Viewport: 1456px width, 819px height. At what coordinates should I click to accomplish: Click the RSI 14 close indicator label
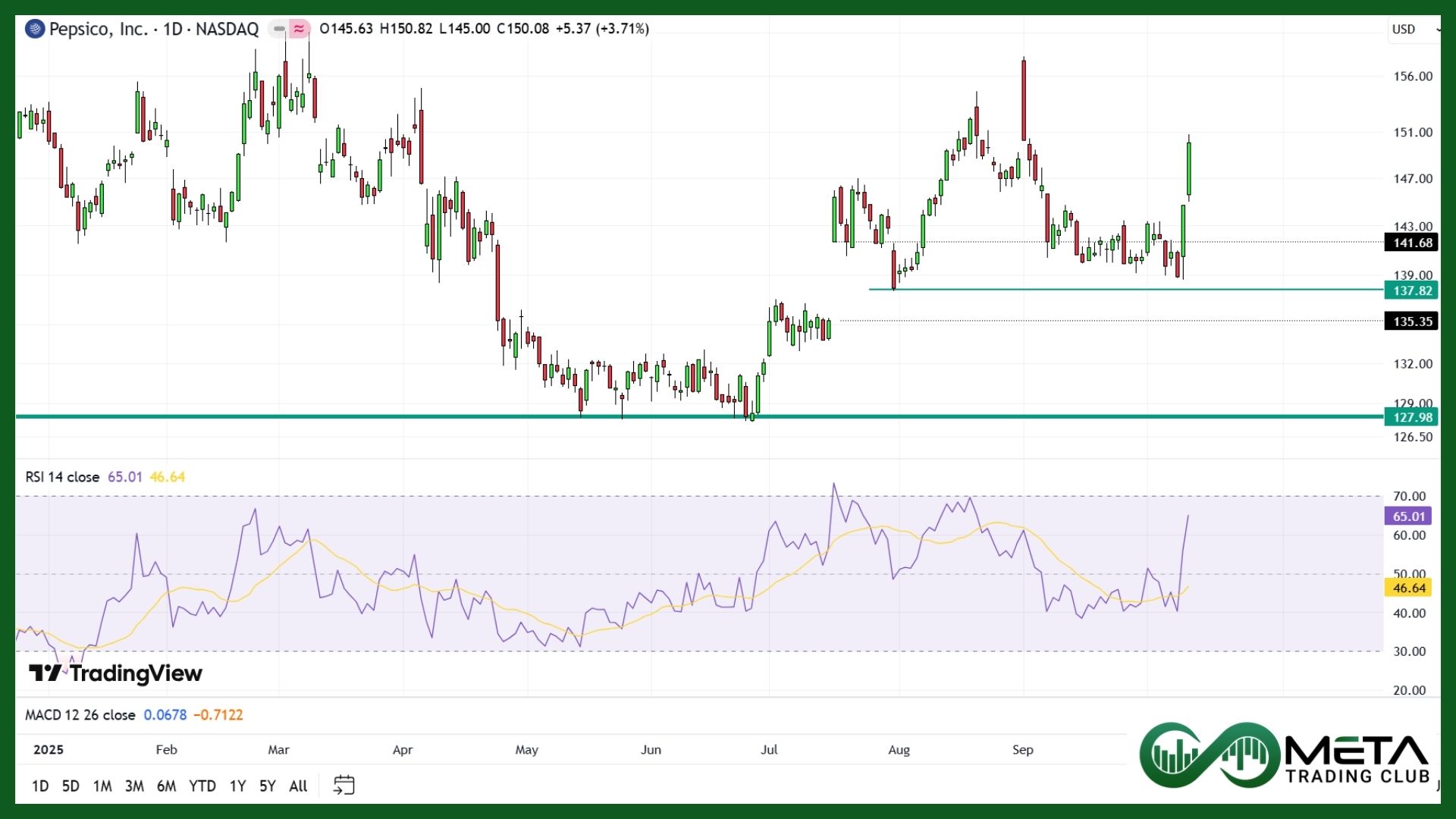(62, 477)
